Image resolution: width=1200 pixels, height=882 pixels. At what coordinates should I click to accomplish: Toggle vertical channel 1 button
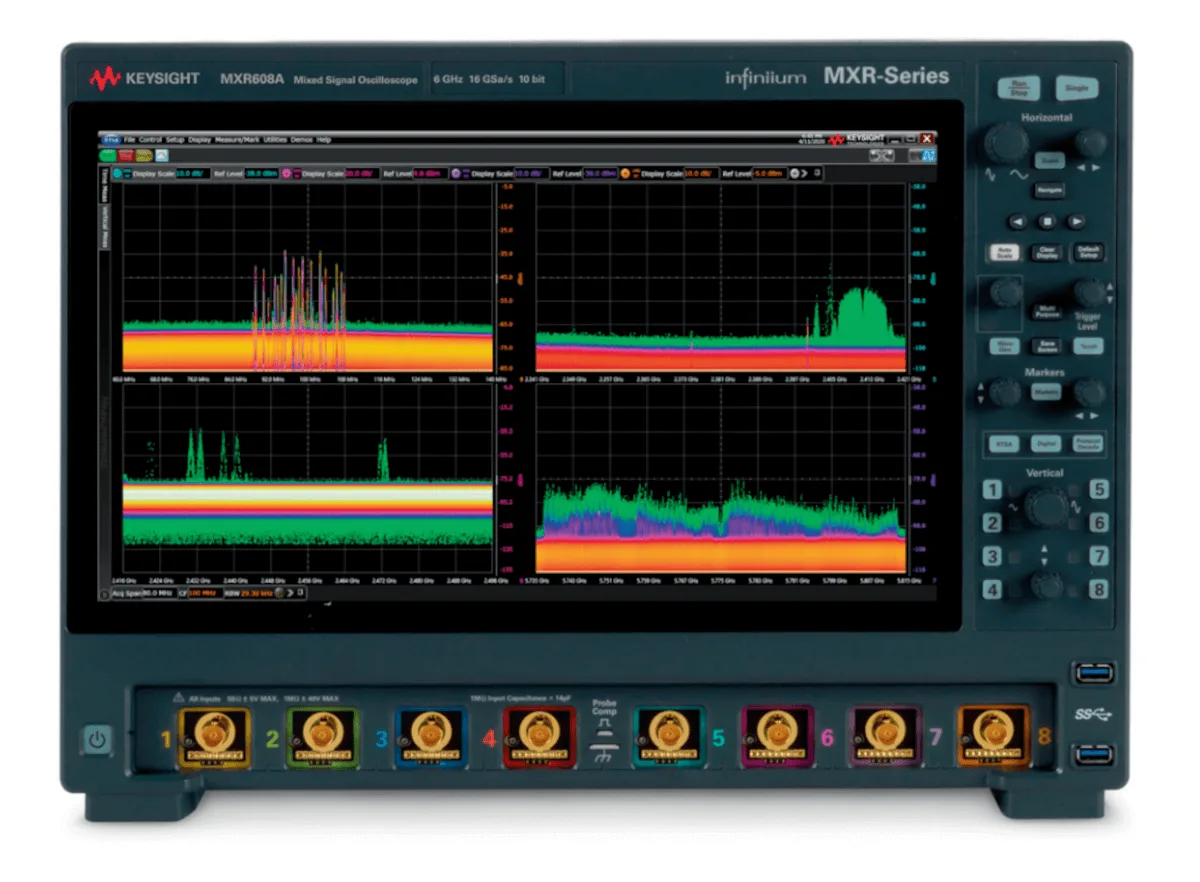992,490
